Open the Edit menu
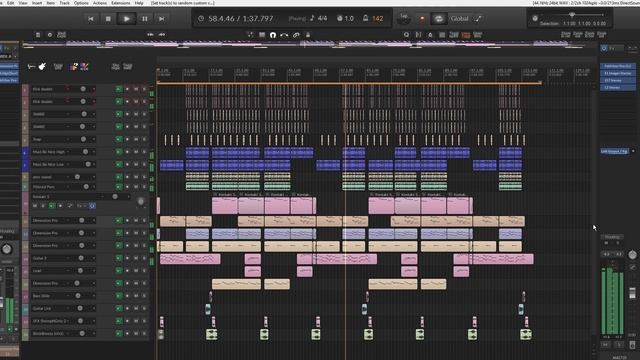 pos(11,3)
